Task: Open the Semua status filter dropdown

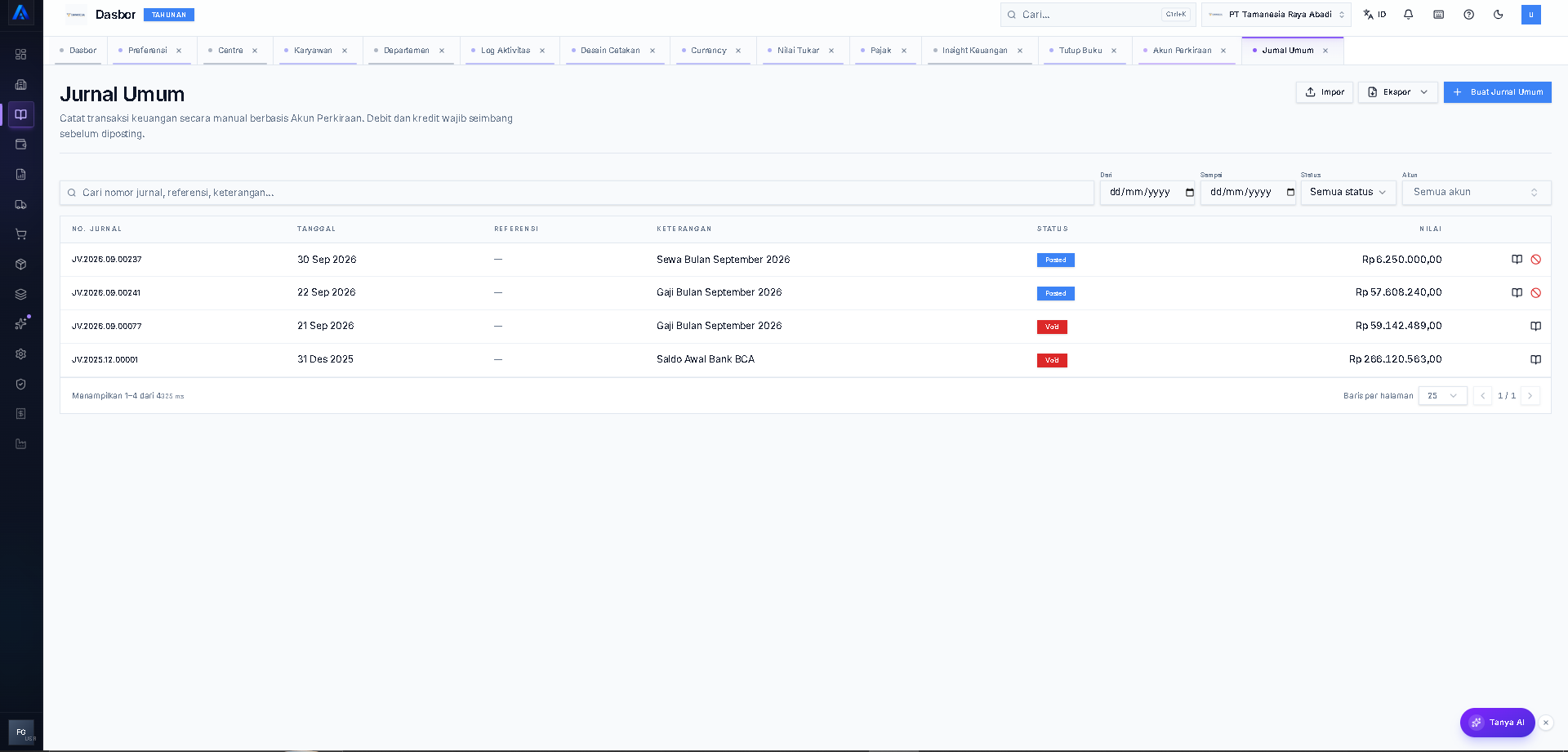Action: (1348, 193)
